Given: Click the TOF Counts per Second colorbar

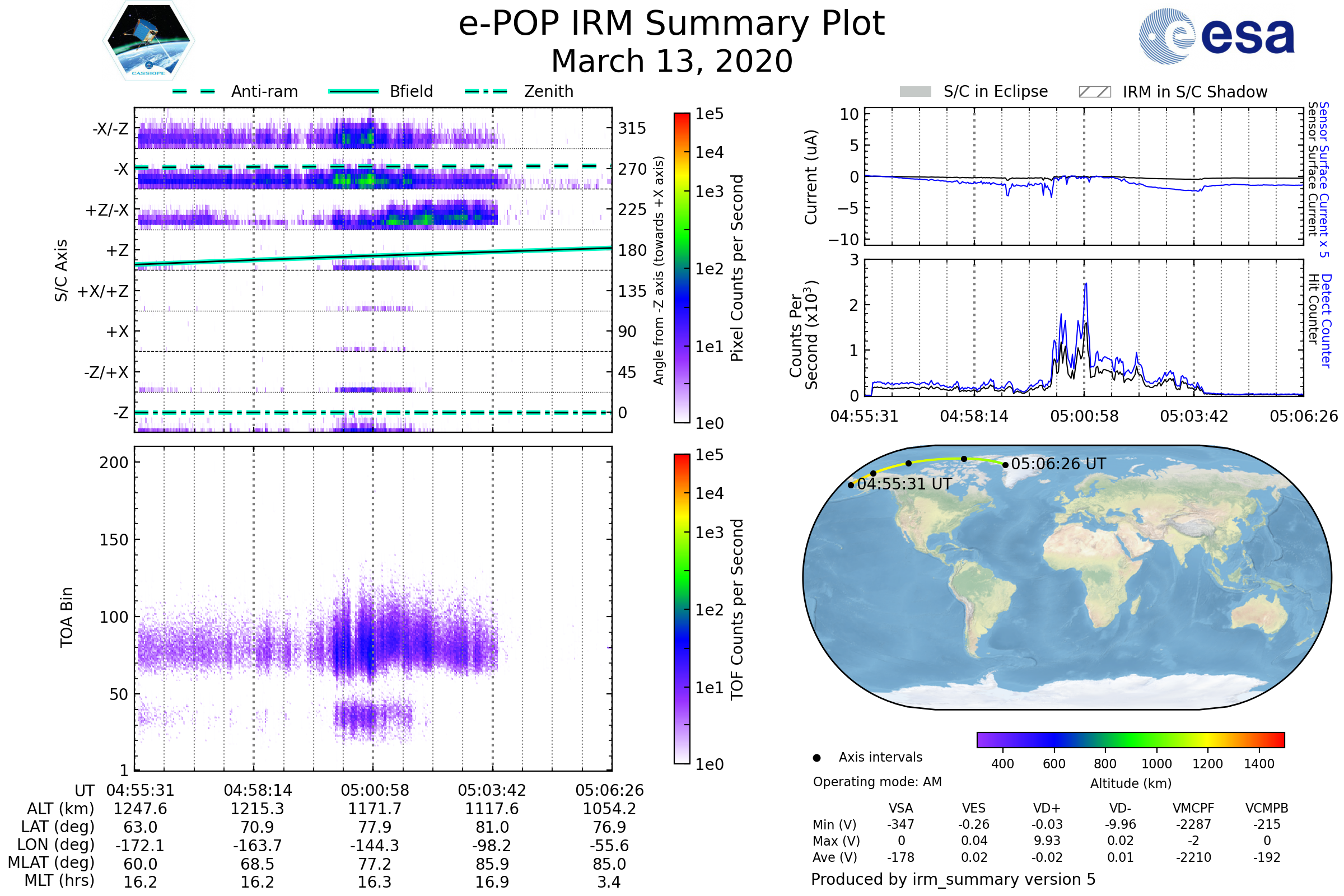Looking at the screenshot, I should (682, 609).
